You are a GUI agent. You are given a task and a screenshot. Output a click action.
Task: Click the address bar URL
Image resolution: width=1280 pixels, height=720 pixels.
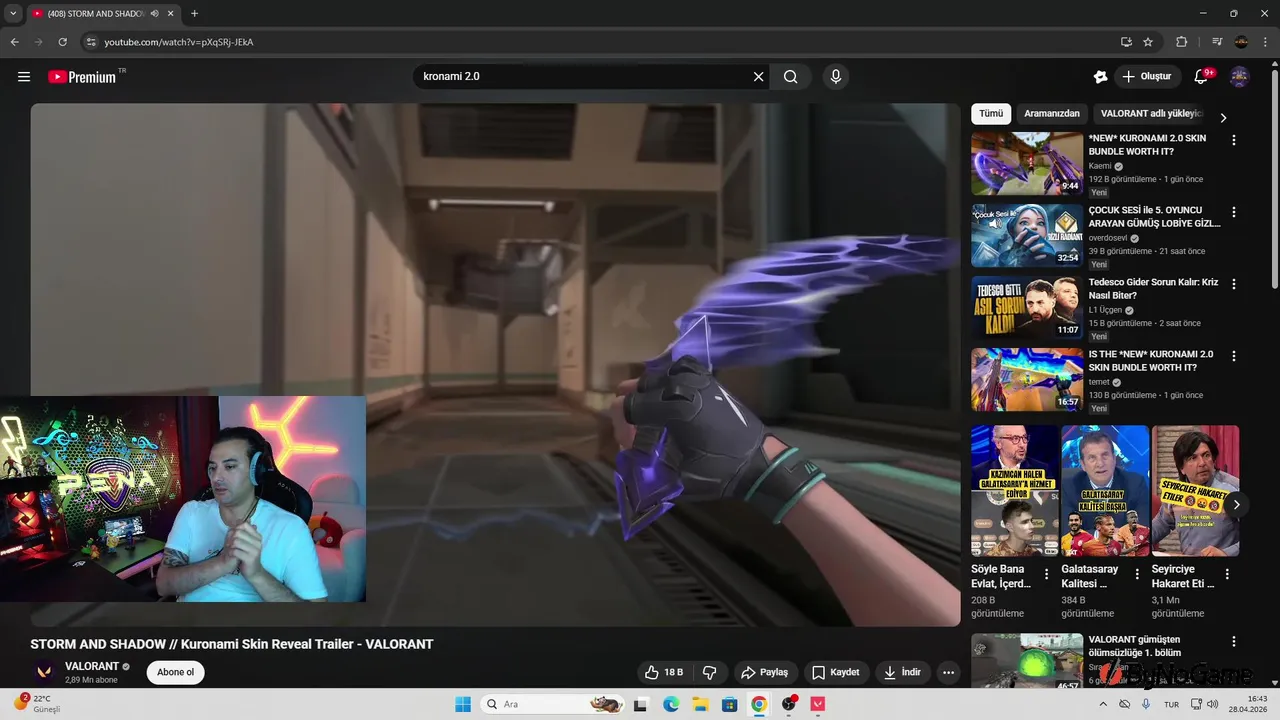(179, 42)
